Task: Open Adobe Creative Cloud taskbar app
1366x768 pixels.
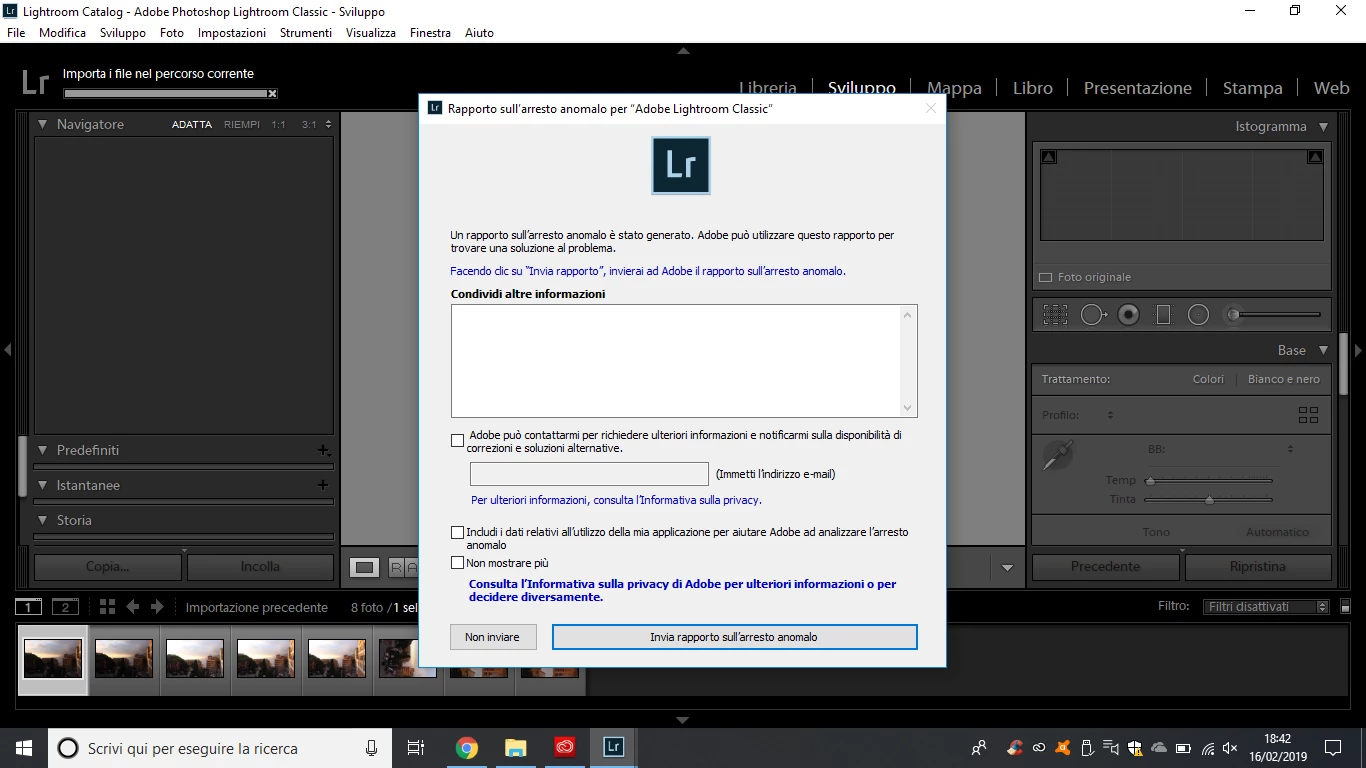Action: [565, 748]
